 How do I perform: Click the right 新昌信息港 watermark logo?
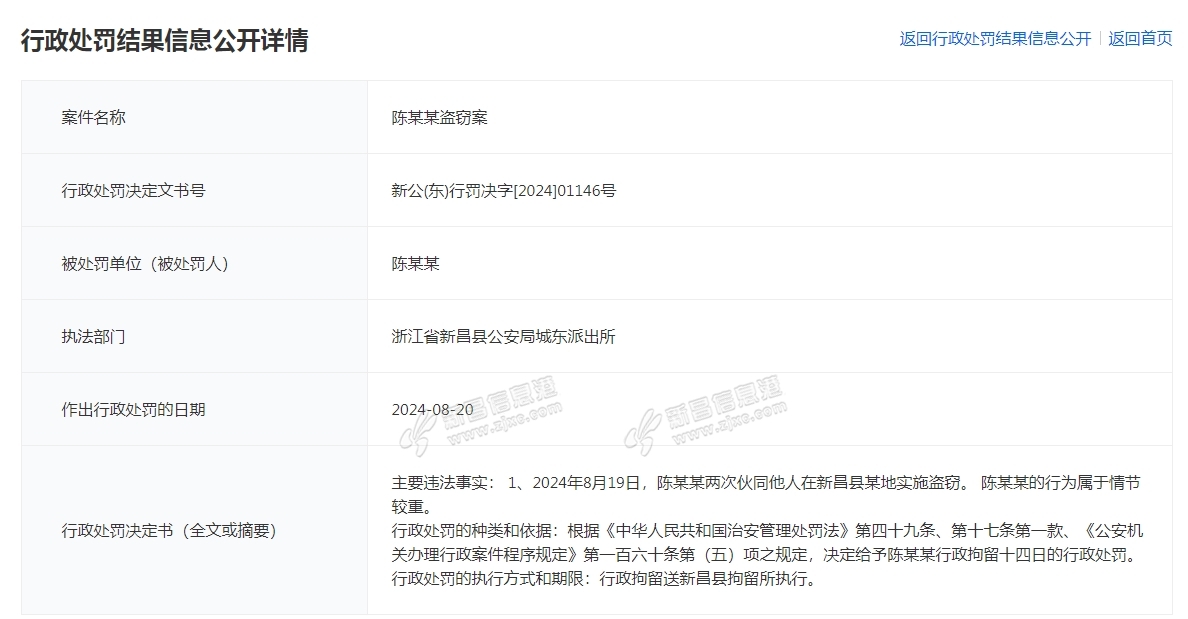coord(706,414)
